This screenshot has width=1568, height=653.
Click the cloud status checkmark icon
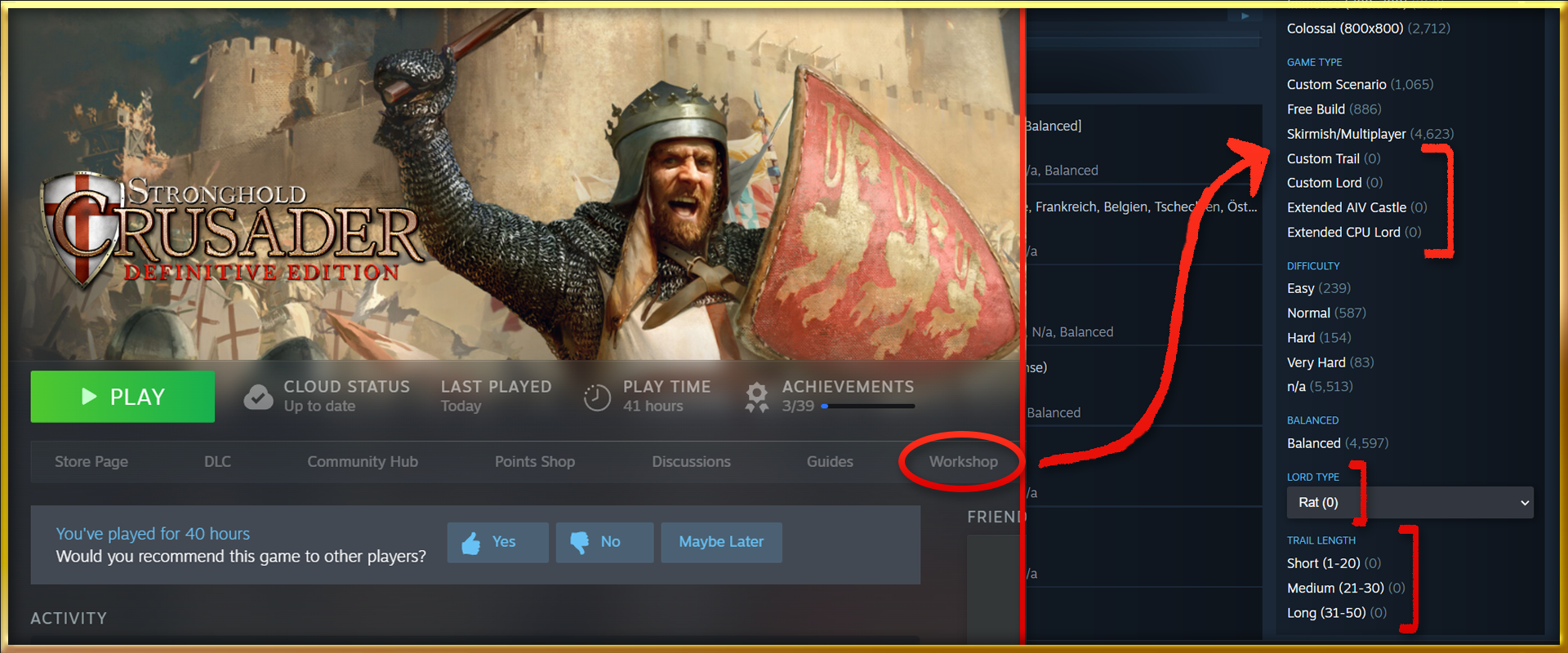click(258, 397)
